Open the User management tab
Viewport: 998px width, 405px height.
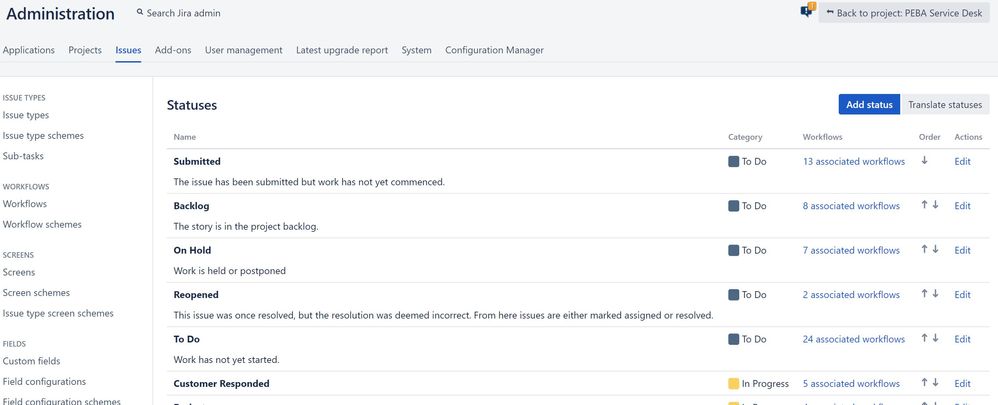244,50
